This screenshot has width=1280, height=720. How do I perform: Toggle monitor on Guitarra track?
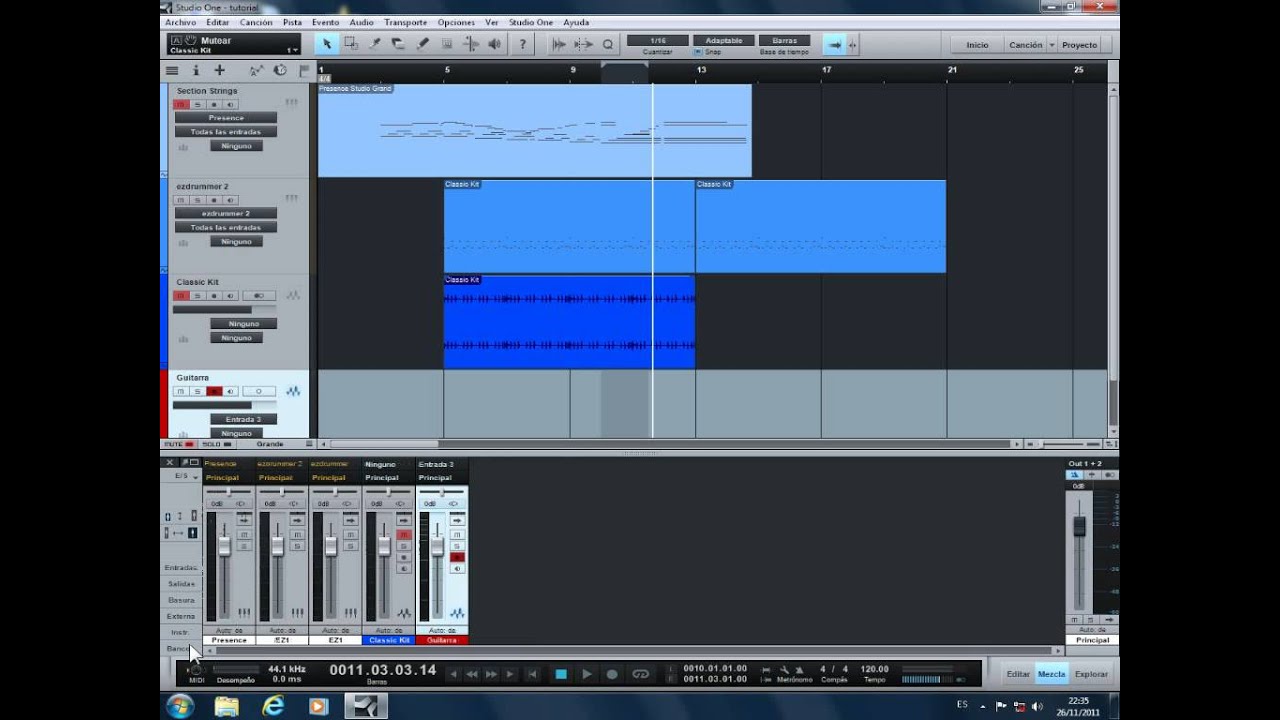click(x=229, y=391)
